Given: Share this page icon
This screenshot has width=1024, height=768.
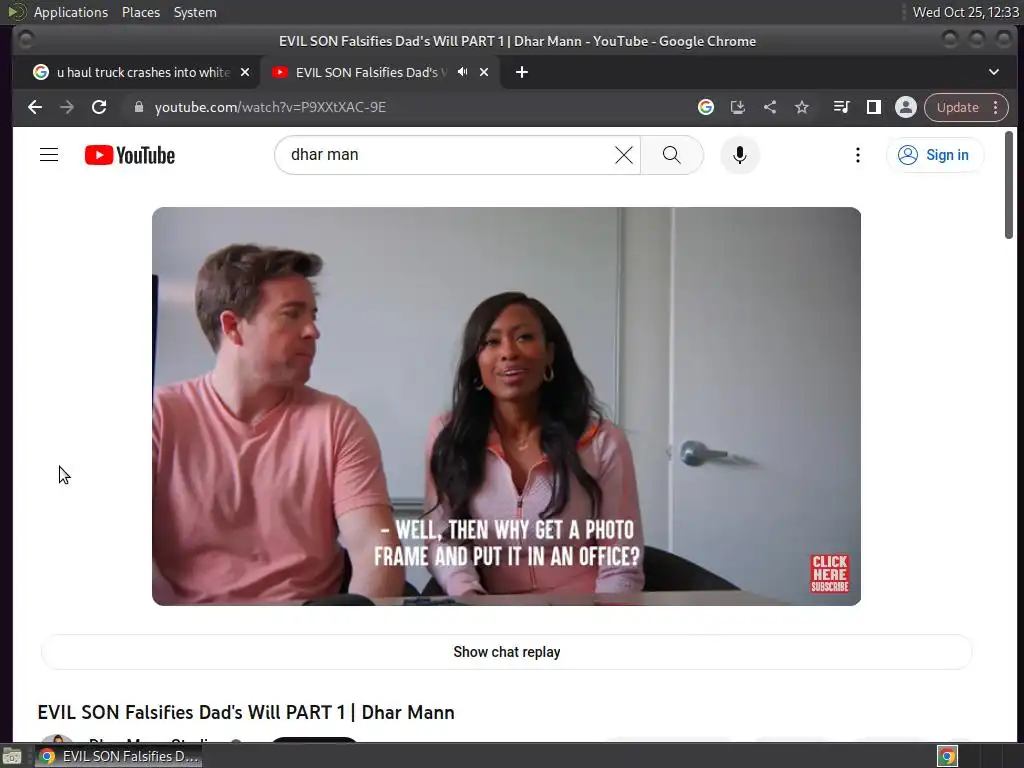Looking at the screenshot, I should (x=770, y=107).
